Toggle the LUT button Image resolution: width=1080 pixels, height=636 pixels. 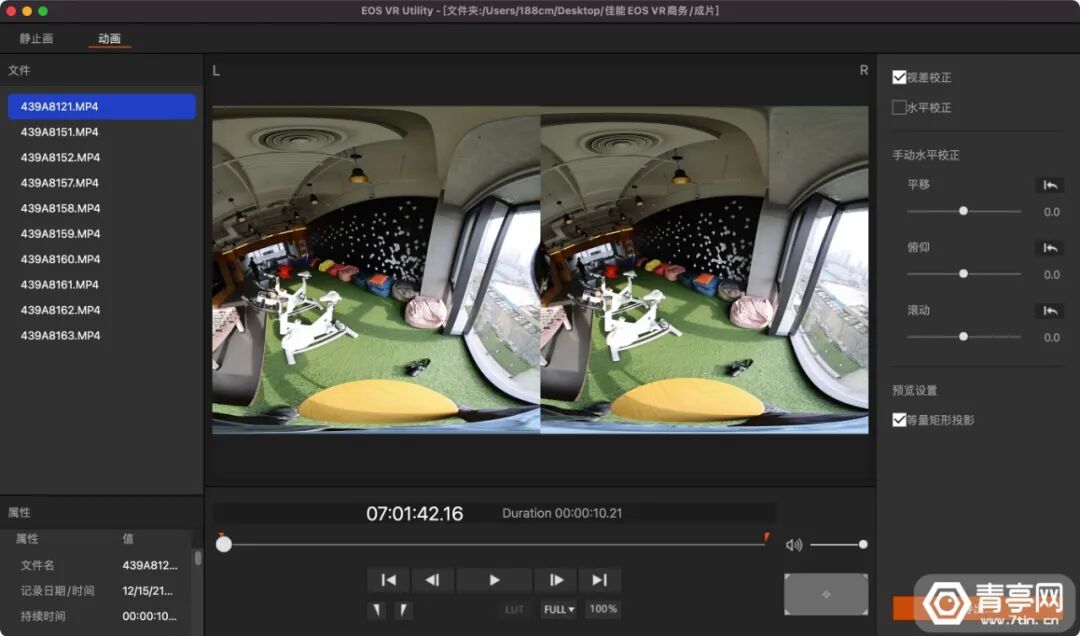[514, 610]
